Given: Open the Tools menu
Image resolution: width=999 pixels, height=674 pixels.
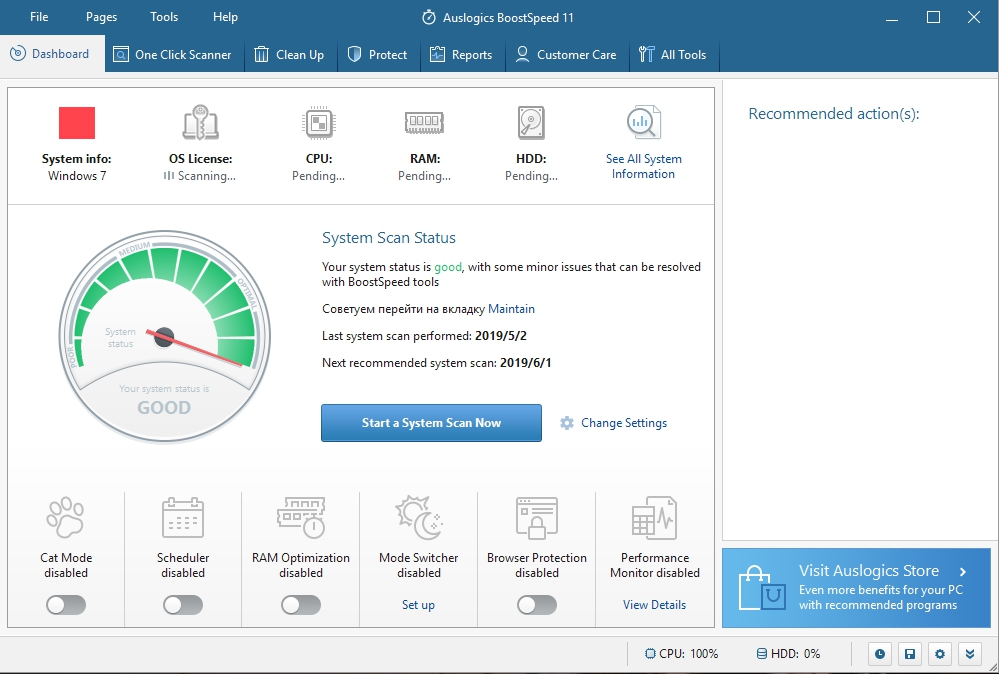Looking at the screenshot, I should [164, 17].
